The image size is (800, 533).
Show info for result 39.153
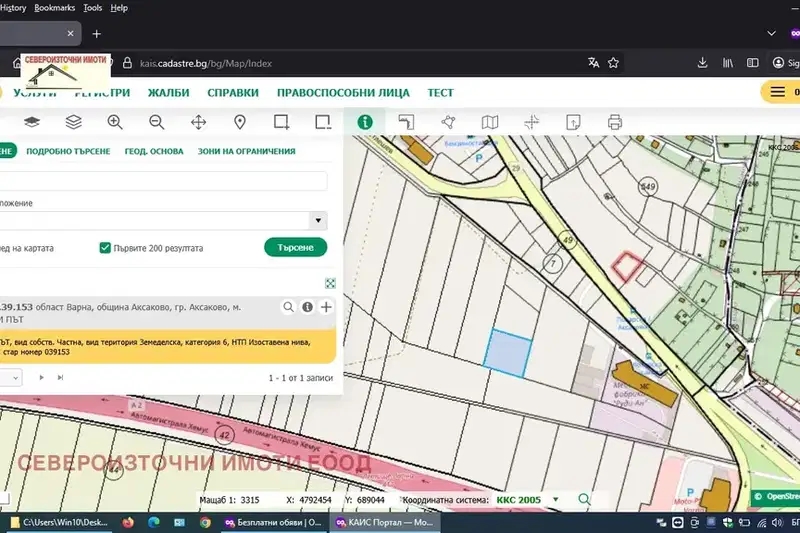307,307
